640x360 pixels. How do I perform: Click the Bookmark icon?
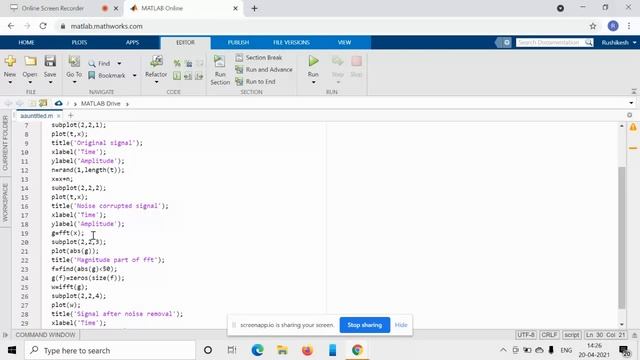92,75
